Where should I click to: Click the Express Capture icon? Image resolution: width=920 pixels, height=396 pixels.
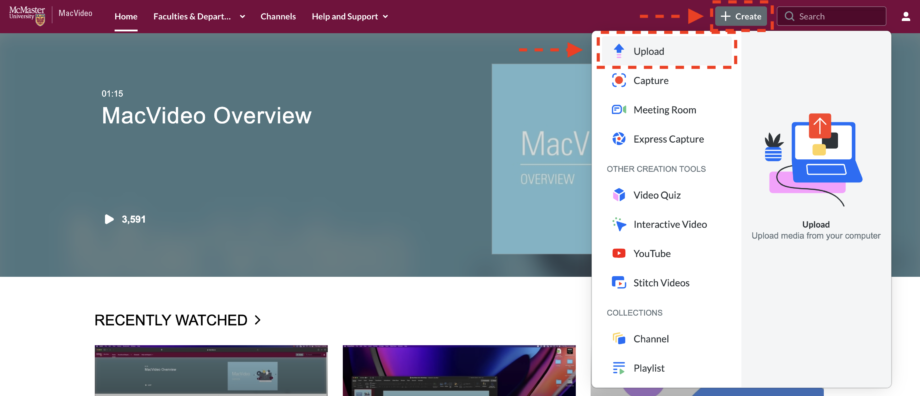coord(618,139)
